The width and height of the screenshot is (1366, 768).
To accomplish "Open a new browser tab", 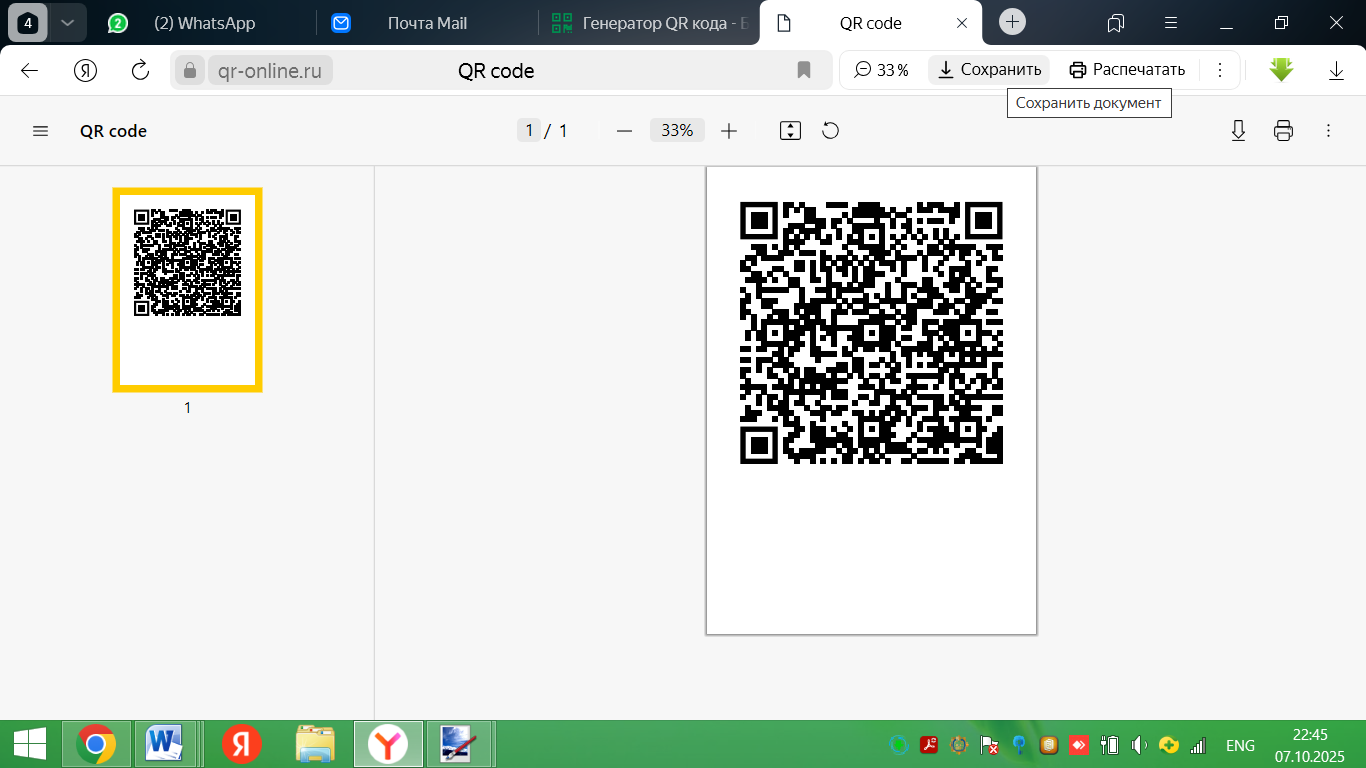I will click(x=1013, y=22).
